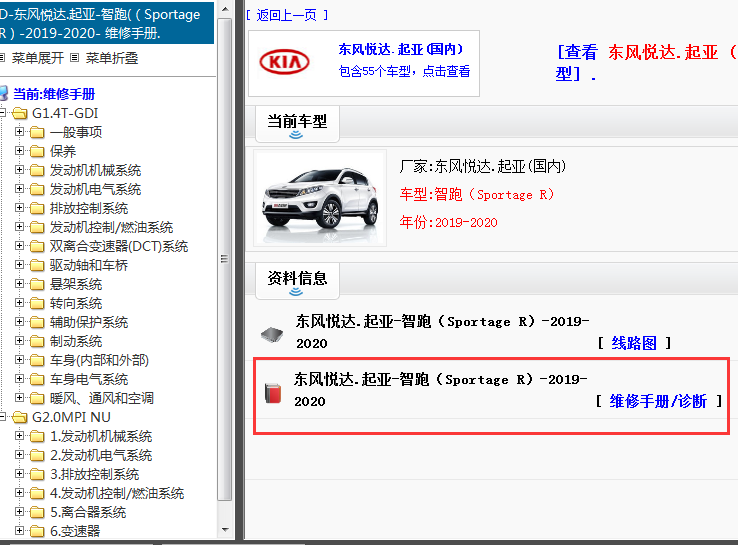Click the folder icon beside 辅助保护系统

click(x=37, y=322)
